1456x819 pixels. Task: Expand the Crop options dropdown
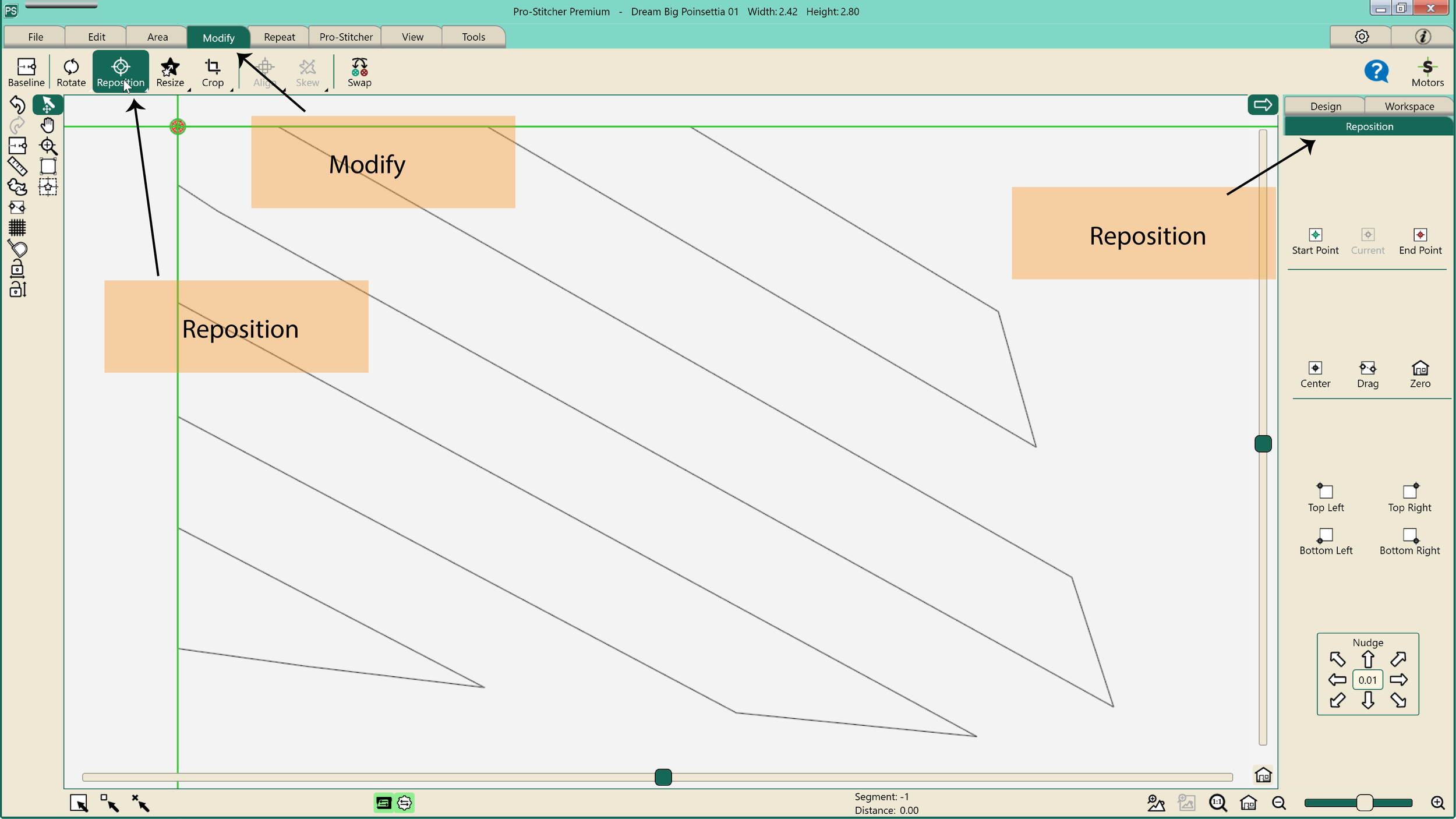[x=232, y=90]
